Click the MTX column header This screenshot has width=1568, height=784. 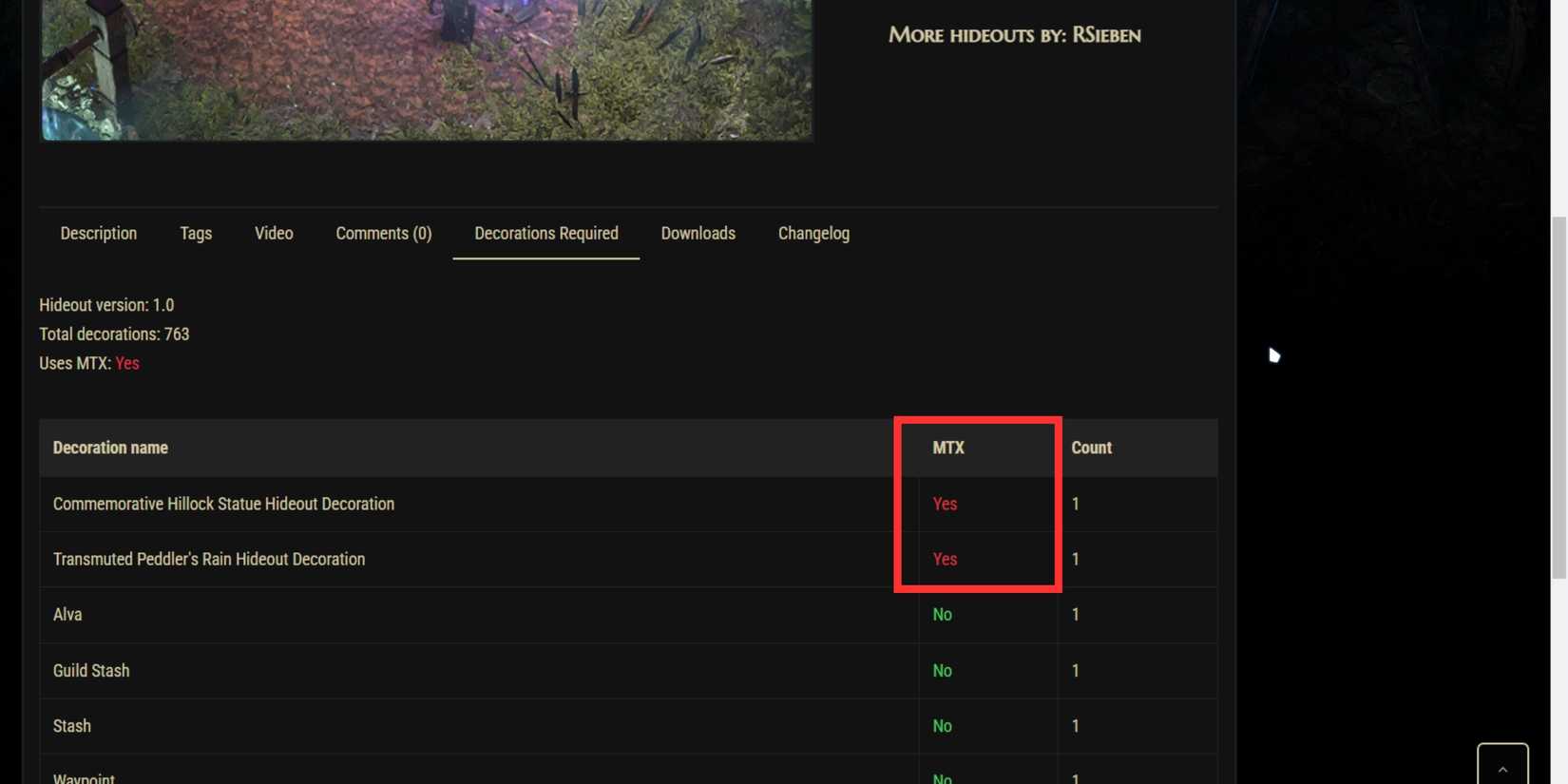point(948,448)
